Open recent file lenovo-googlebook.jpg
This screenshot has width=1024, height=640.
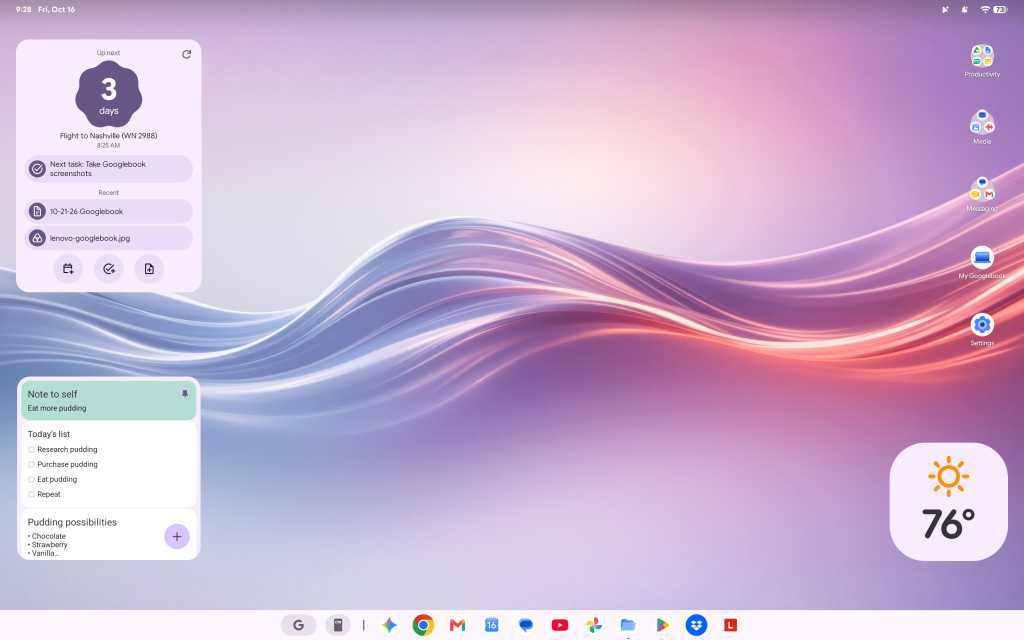109,238
